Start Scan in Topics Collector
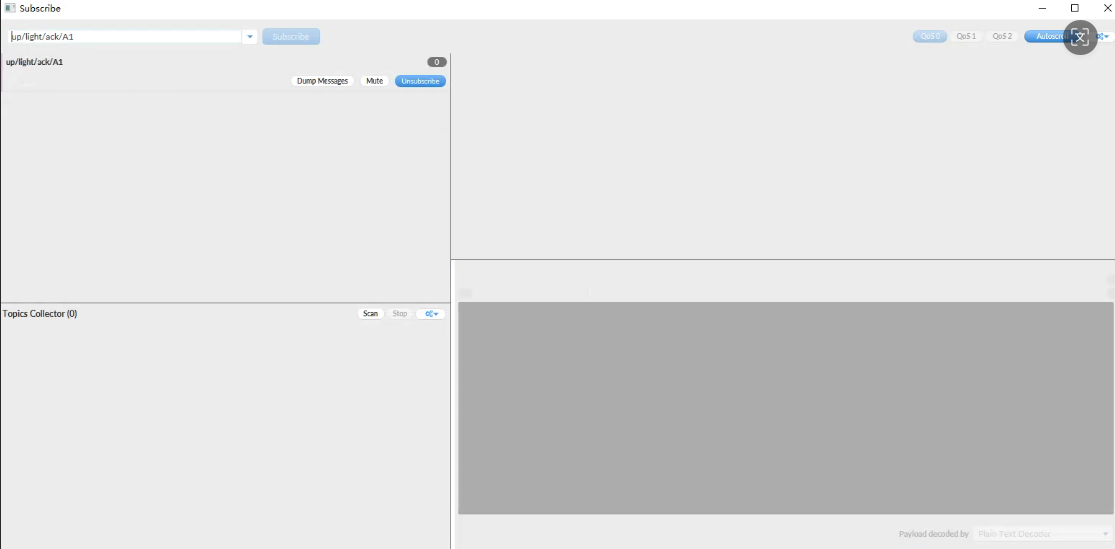1115x549 pixels. (370, 314)
